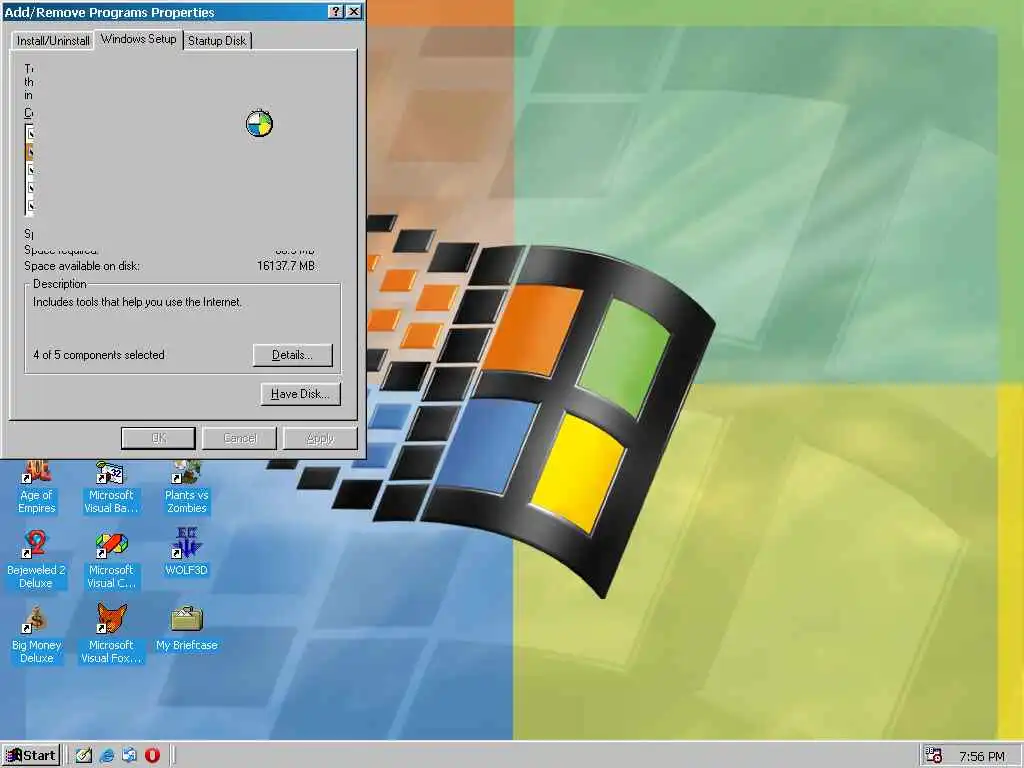Image resolution: width=1024 pixels, height=768 pixels.
Task: Select the Windows Setup tab
Action: click(x=138, y=39)
